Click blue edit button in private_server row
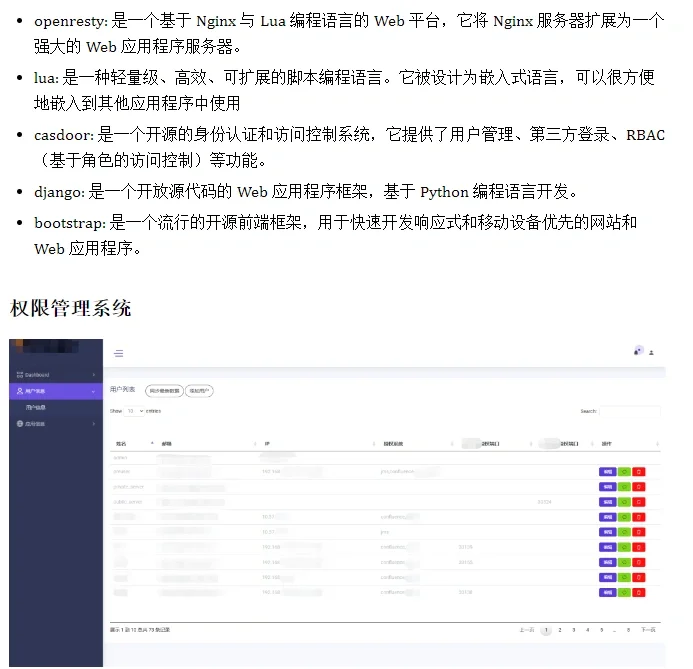This screenshot has width=693, height=669. (x=608, y=487)
